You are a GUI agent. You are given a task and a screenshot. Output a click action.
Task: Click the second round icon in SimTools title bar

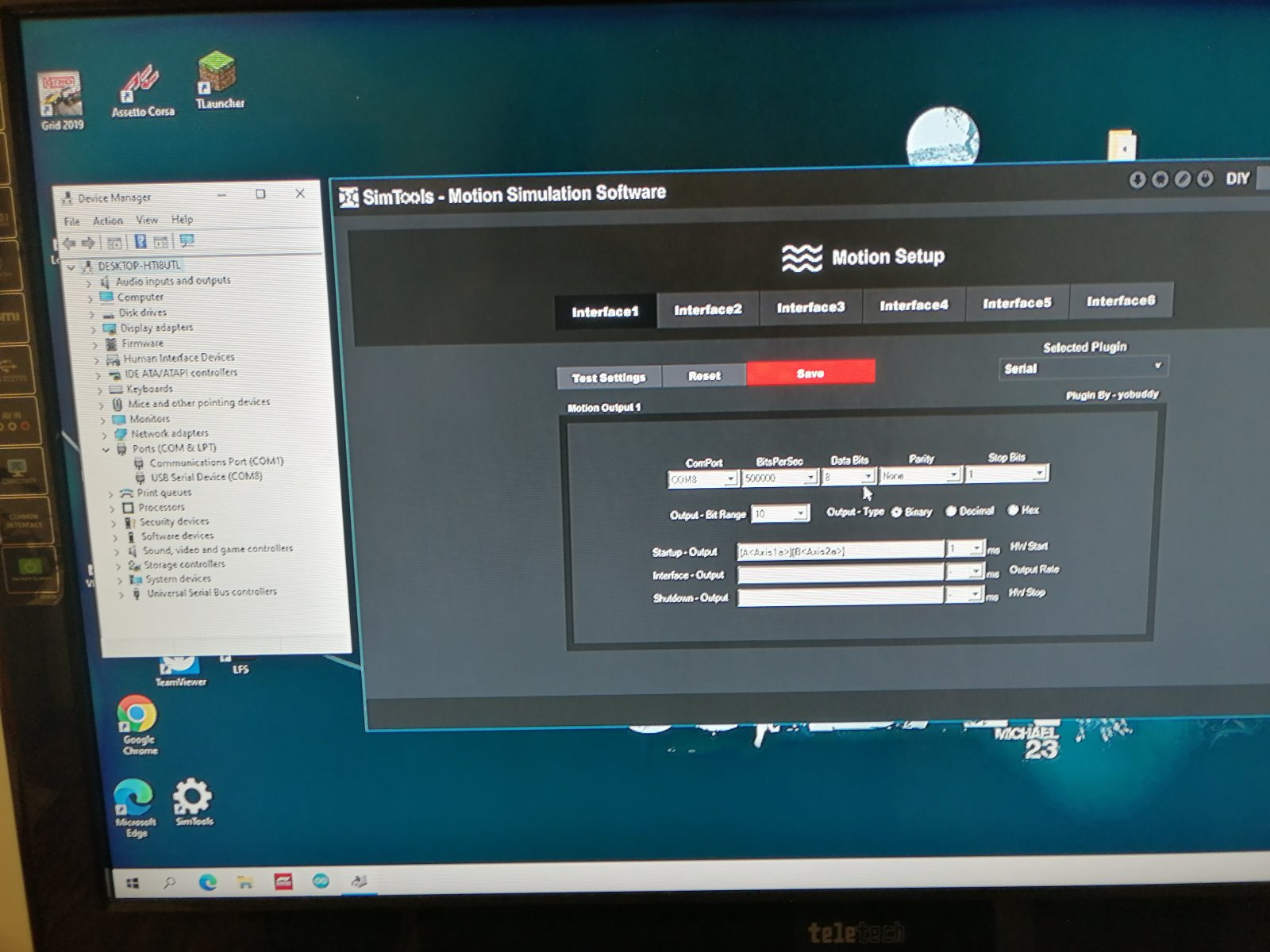(1160, 179)
